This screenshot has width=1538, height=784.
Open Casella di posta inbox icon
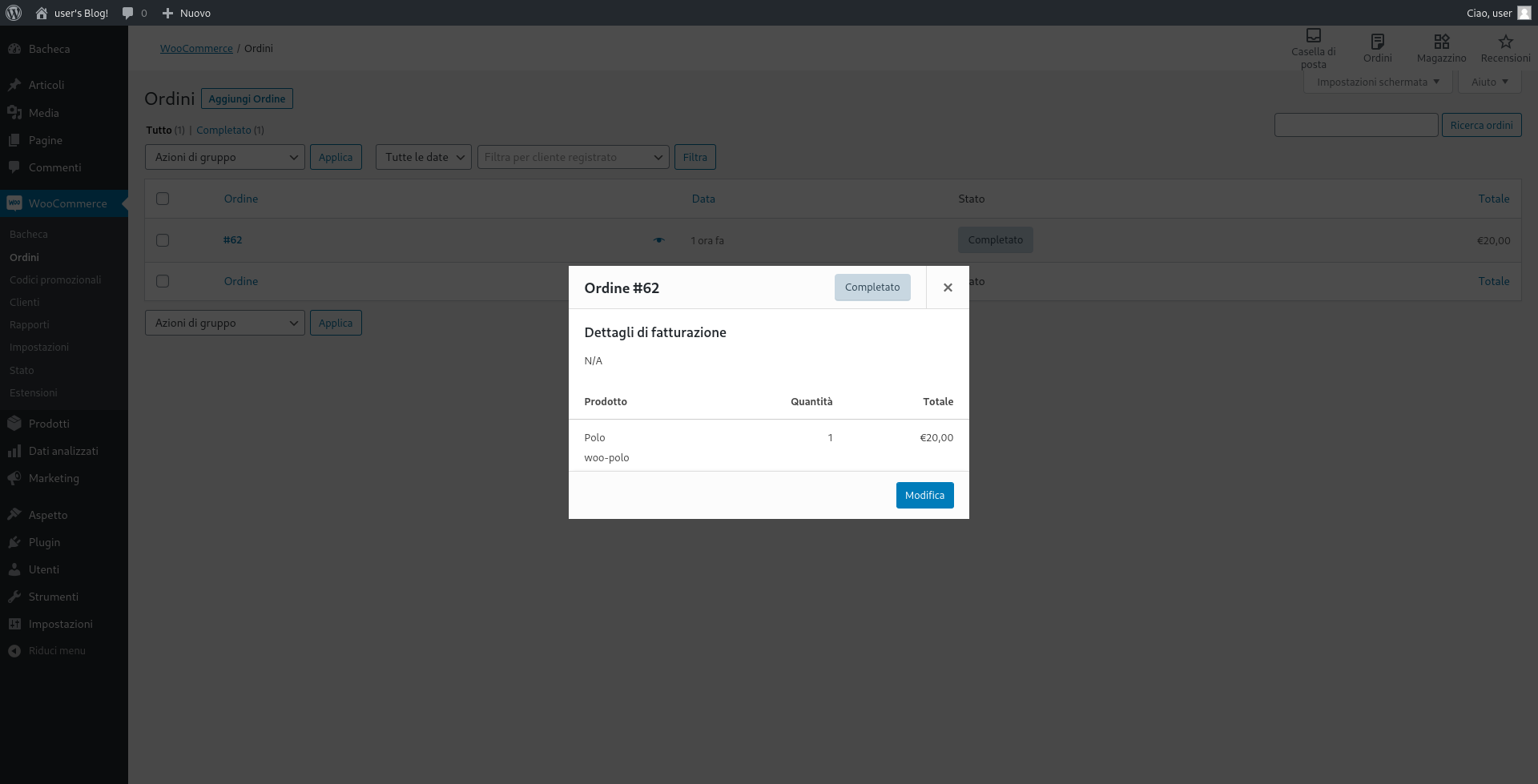1314,35
